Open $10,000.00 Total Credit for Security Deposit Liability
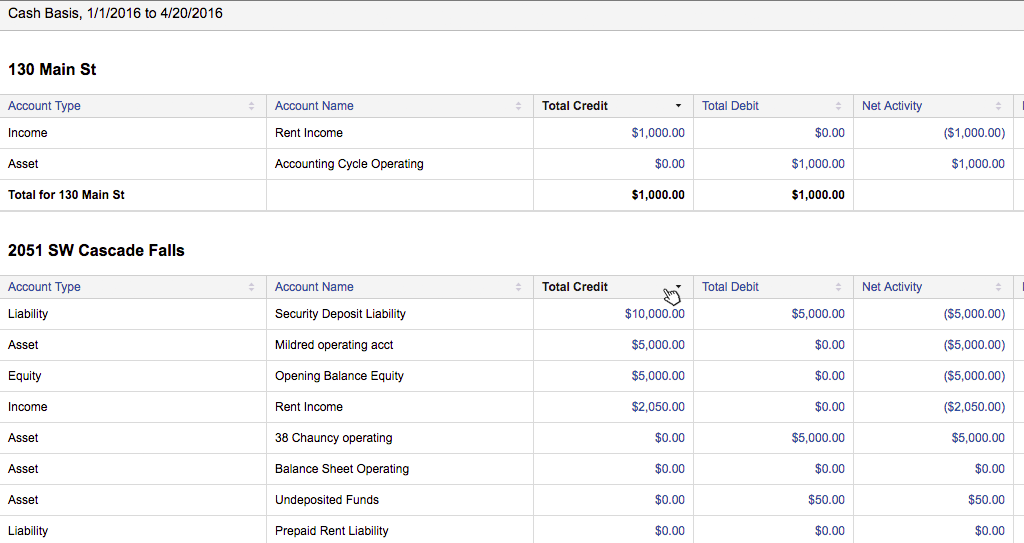 click(655, 314)
